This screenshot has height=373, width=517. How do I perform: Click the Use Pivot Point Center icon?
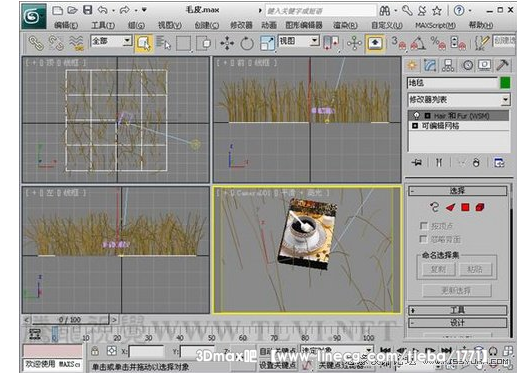point(331,43)
